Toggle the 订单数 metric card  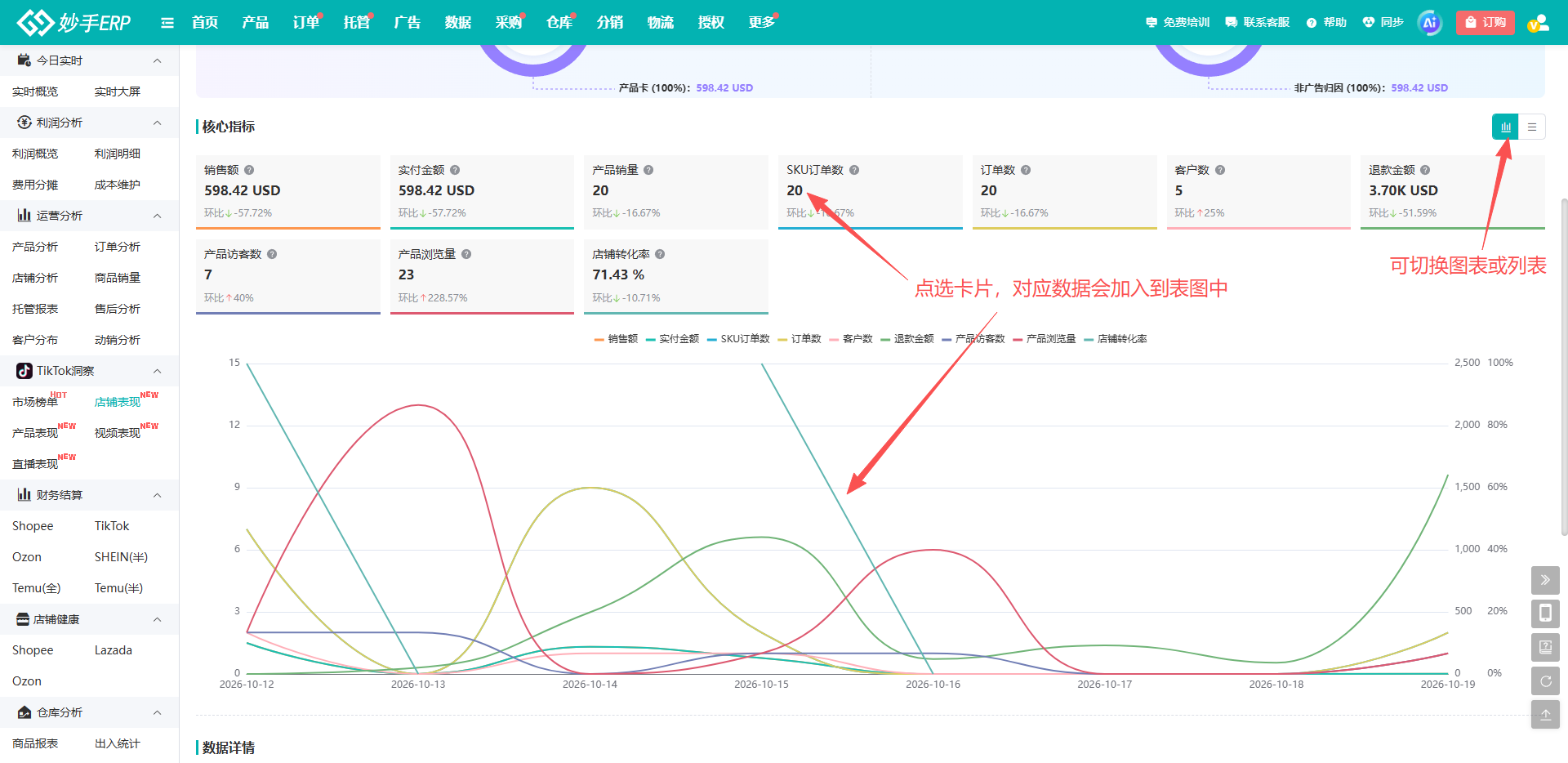click(1065, 193)
